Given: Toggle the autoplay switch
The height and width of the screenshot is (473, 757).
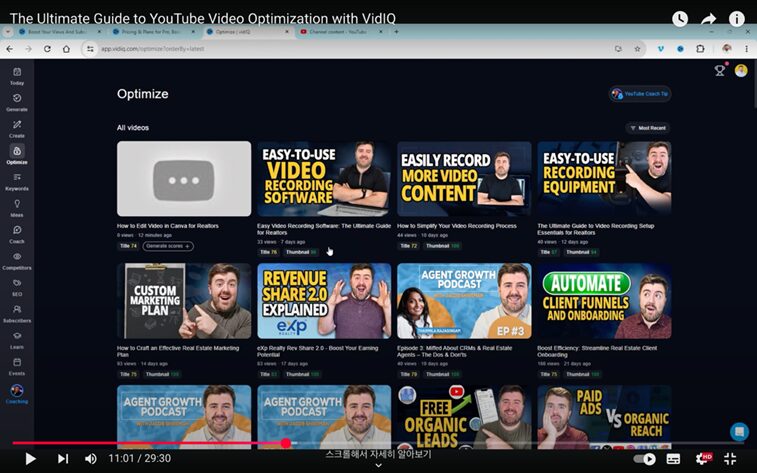Looking at the screenshot, I should point(645,459).
